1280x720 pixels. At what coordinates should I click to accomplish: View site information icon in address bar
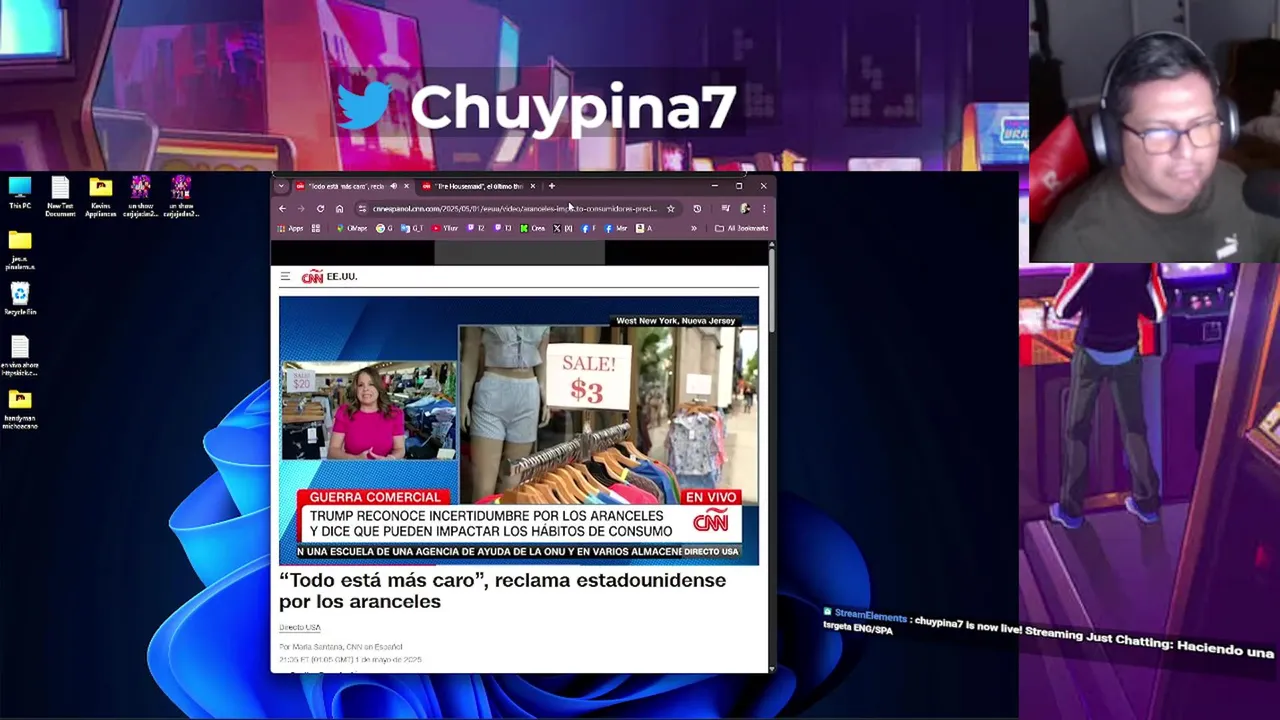(362, 209)
